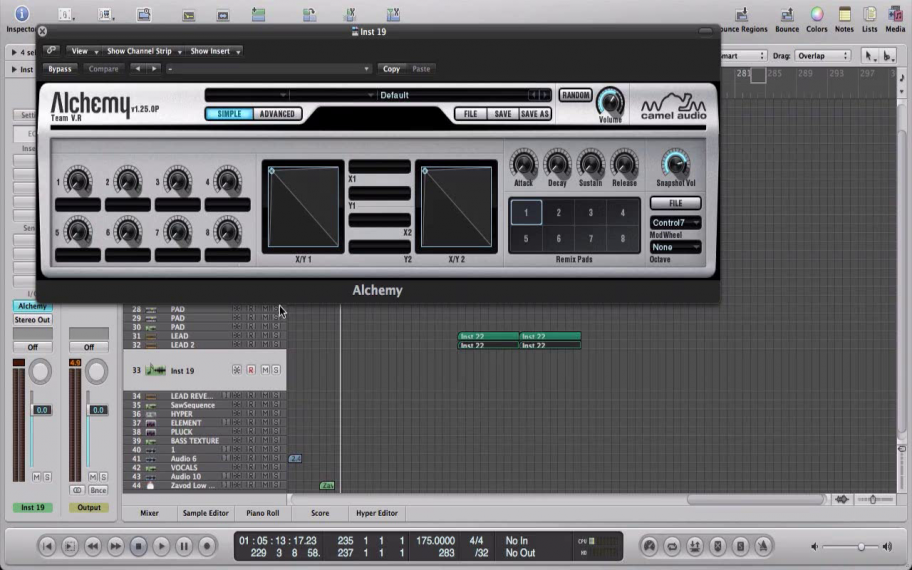Click the Record transport button
This screenshot has width=912, height=570.
206,546
